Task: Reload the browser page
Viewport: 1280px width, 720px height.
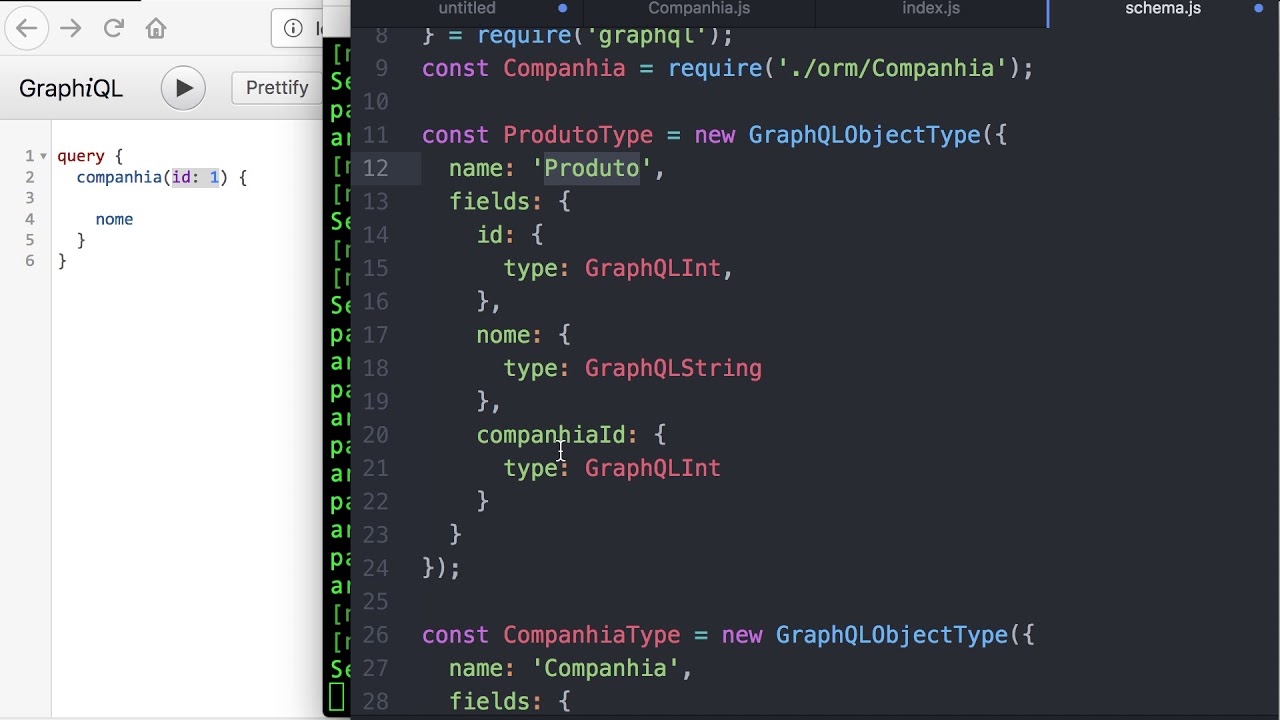Action: click(113, 28)
